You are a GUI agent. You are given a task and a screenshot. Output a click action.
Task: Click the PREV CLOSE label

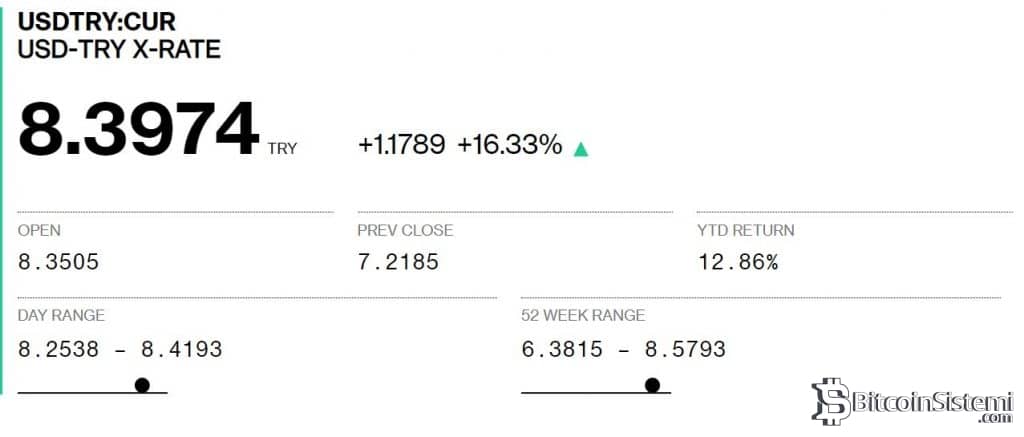click(x=405, y=230)
